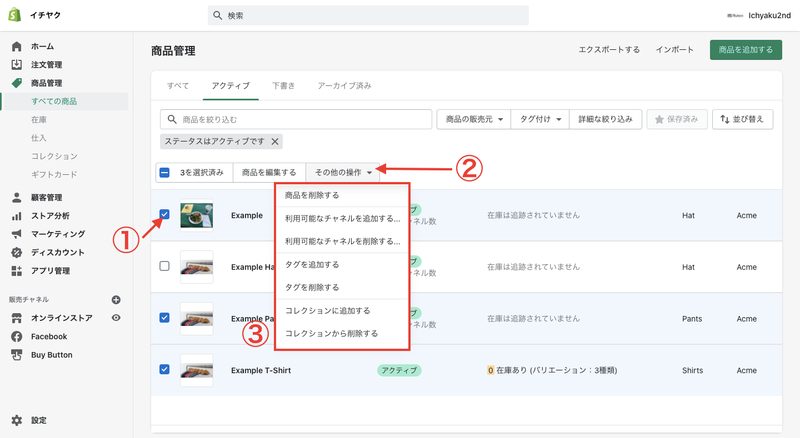Open the Example Hat thumbnail
The height and width of the screenshot is (438, 800).
[x=196, y=266]
